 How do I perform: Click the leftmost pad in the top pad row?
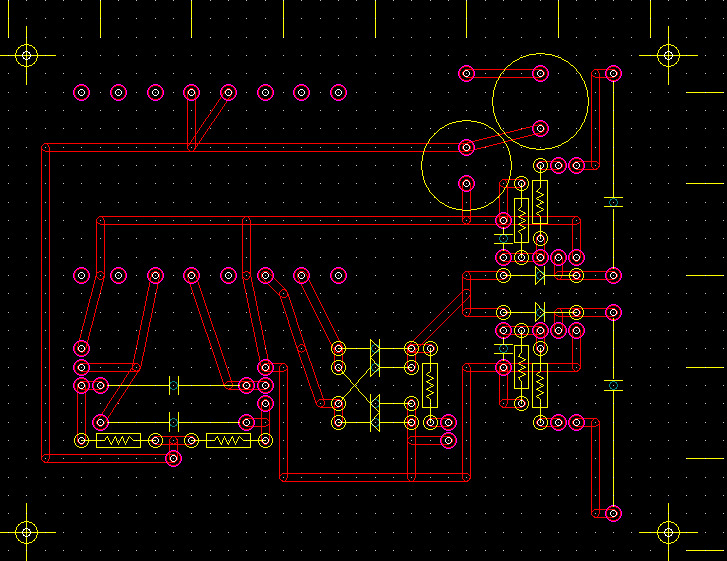point(82,92)
